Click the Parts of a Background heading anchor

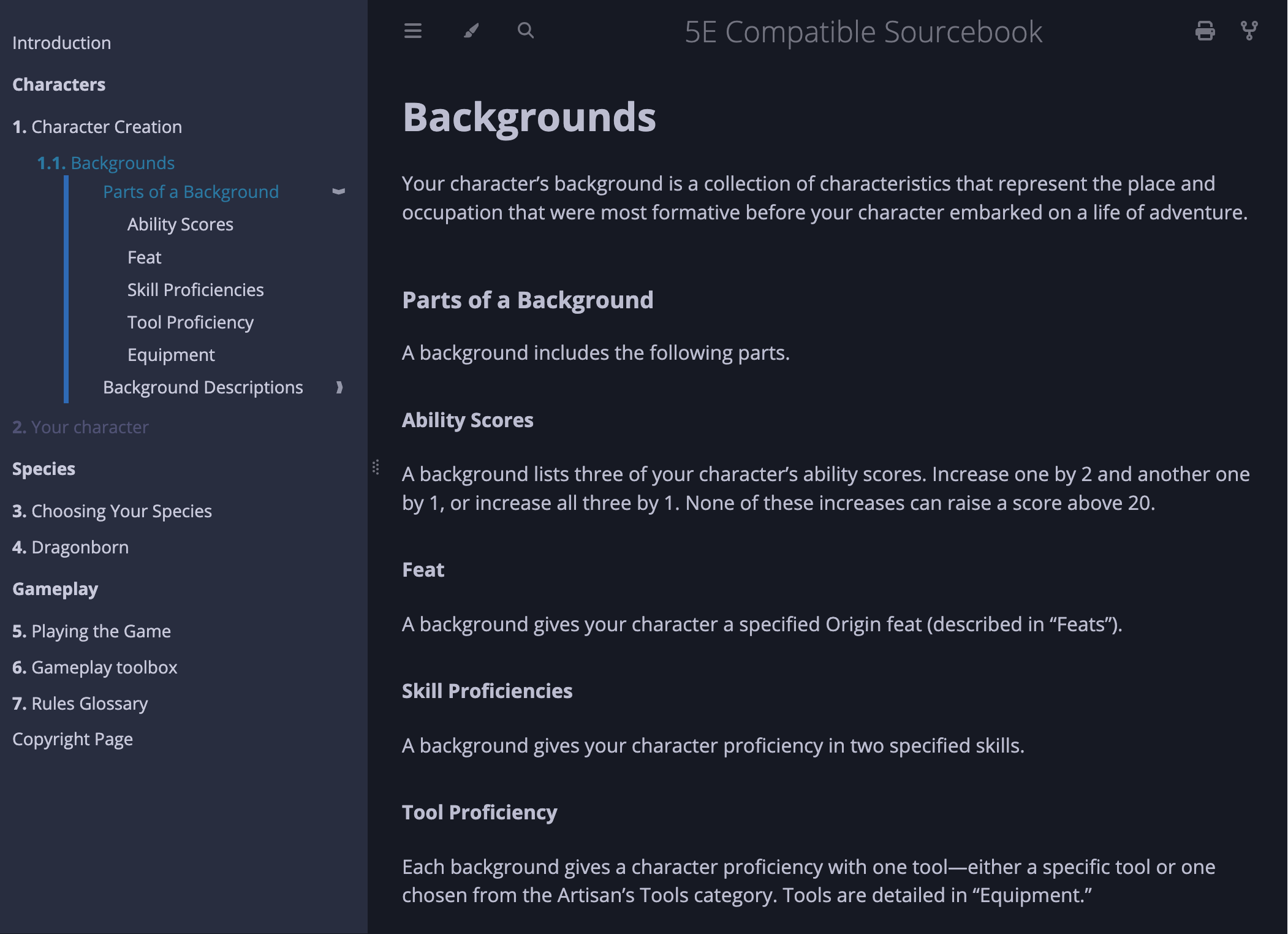[528, 300]
